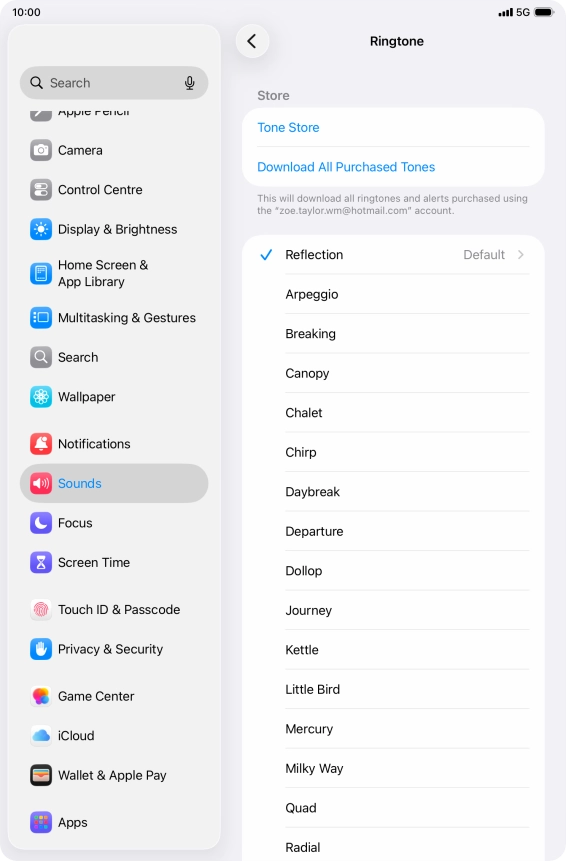Choose Milky Way as ringtone
The height and width of the screenshot is (861, 566).
coord(393,769)
